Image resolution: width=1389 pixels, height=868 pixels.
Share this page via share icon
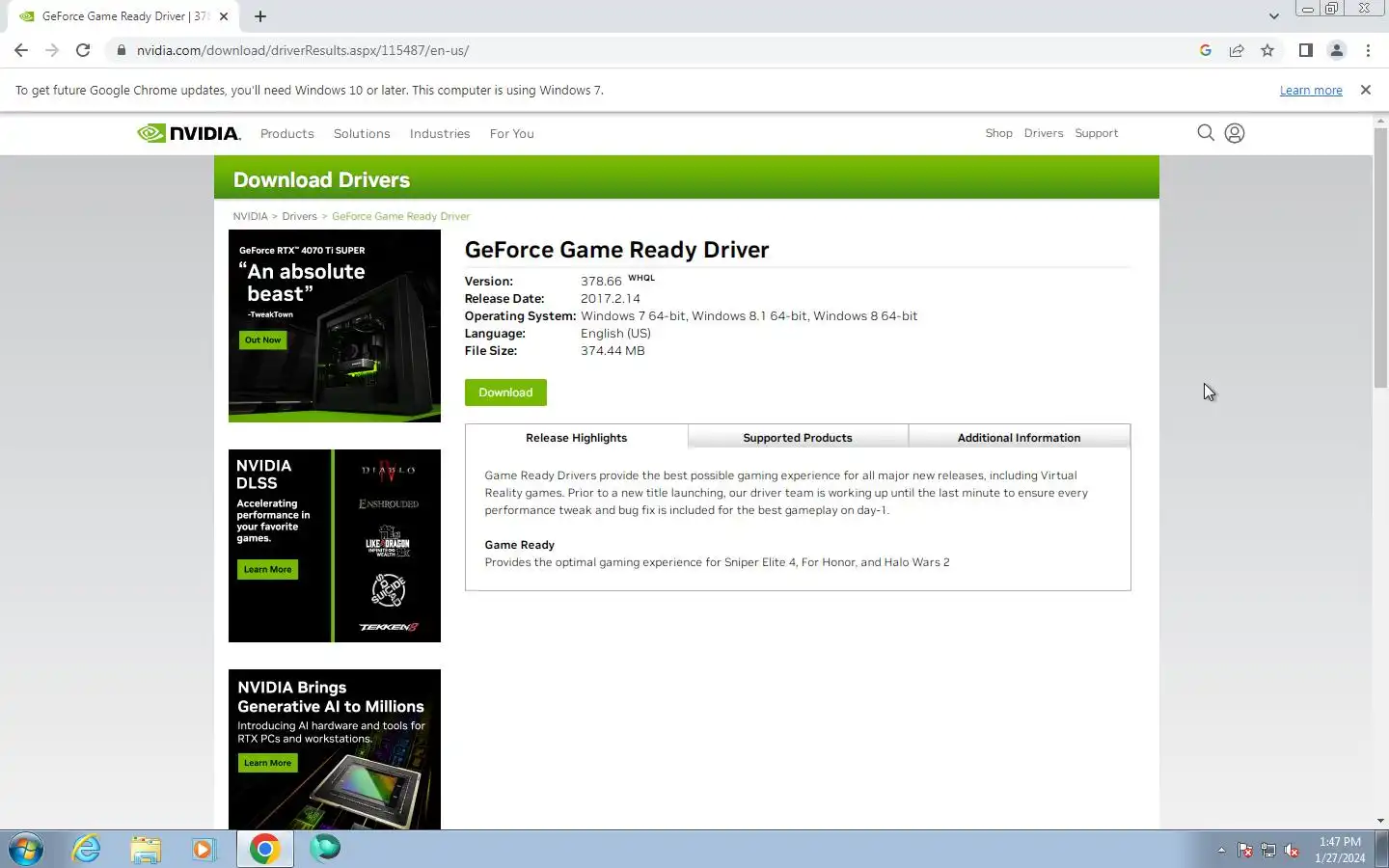tap(1237, 50)
